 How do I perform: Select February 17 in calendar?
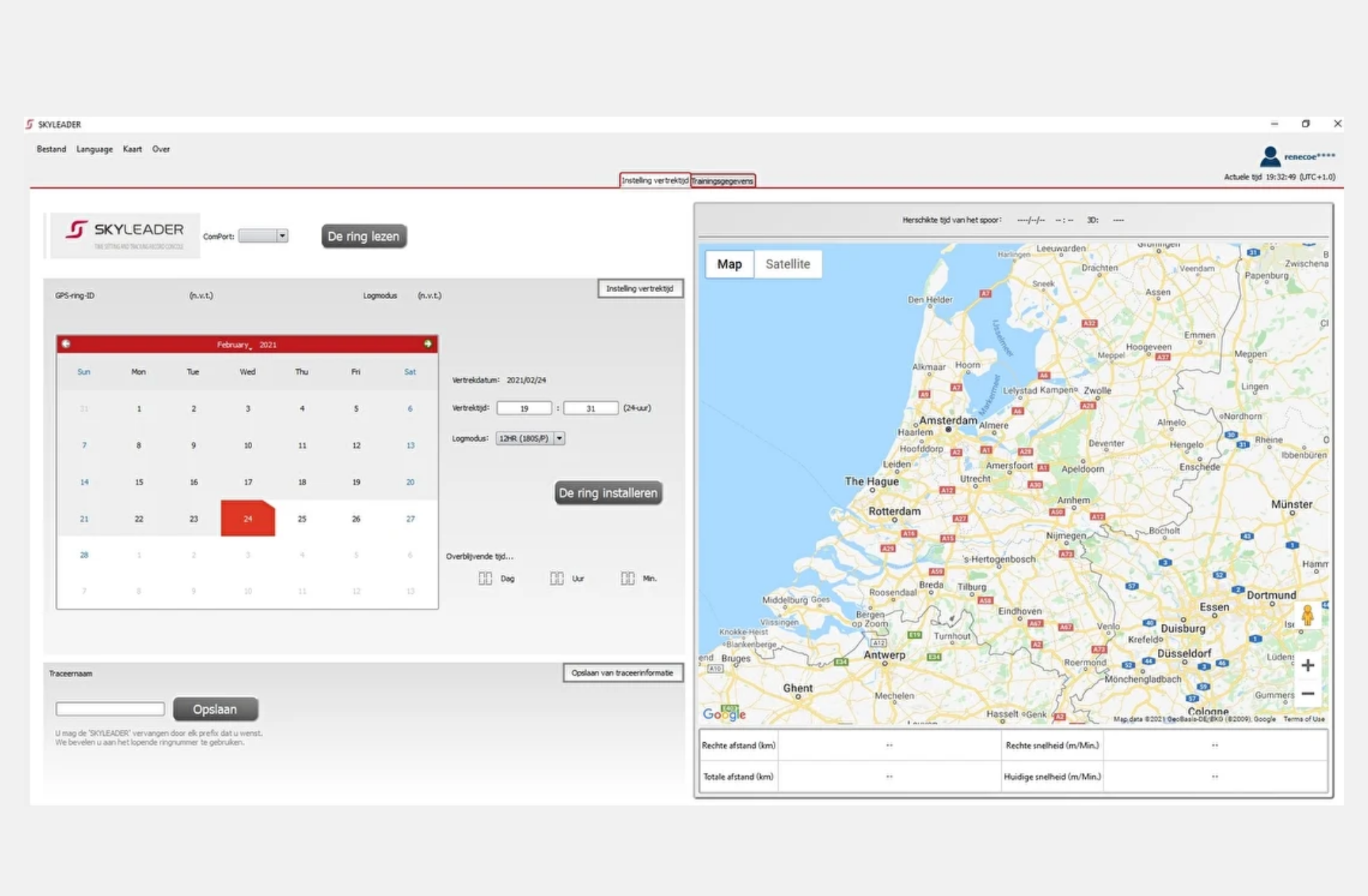point(248,482)
